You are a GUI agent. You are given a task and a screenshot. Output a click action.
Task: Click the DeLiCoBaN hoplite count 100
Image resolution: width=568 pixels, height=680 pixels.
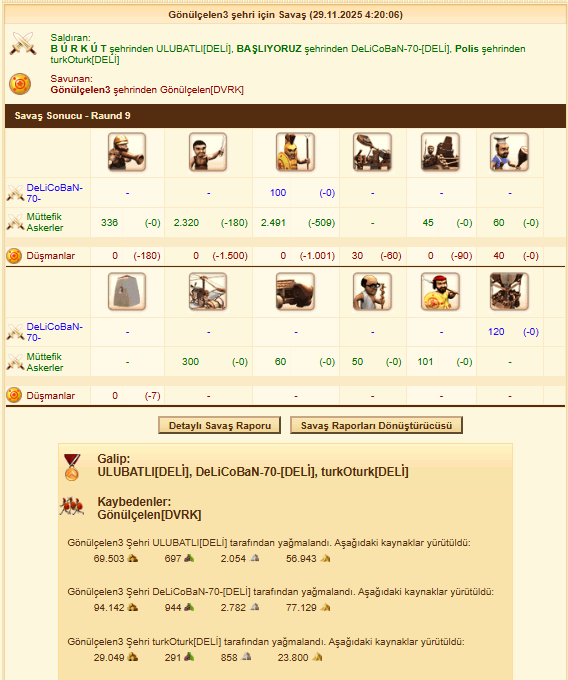tap(278, 193)
